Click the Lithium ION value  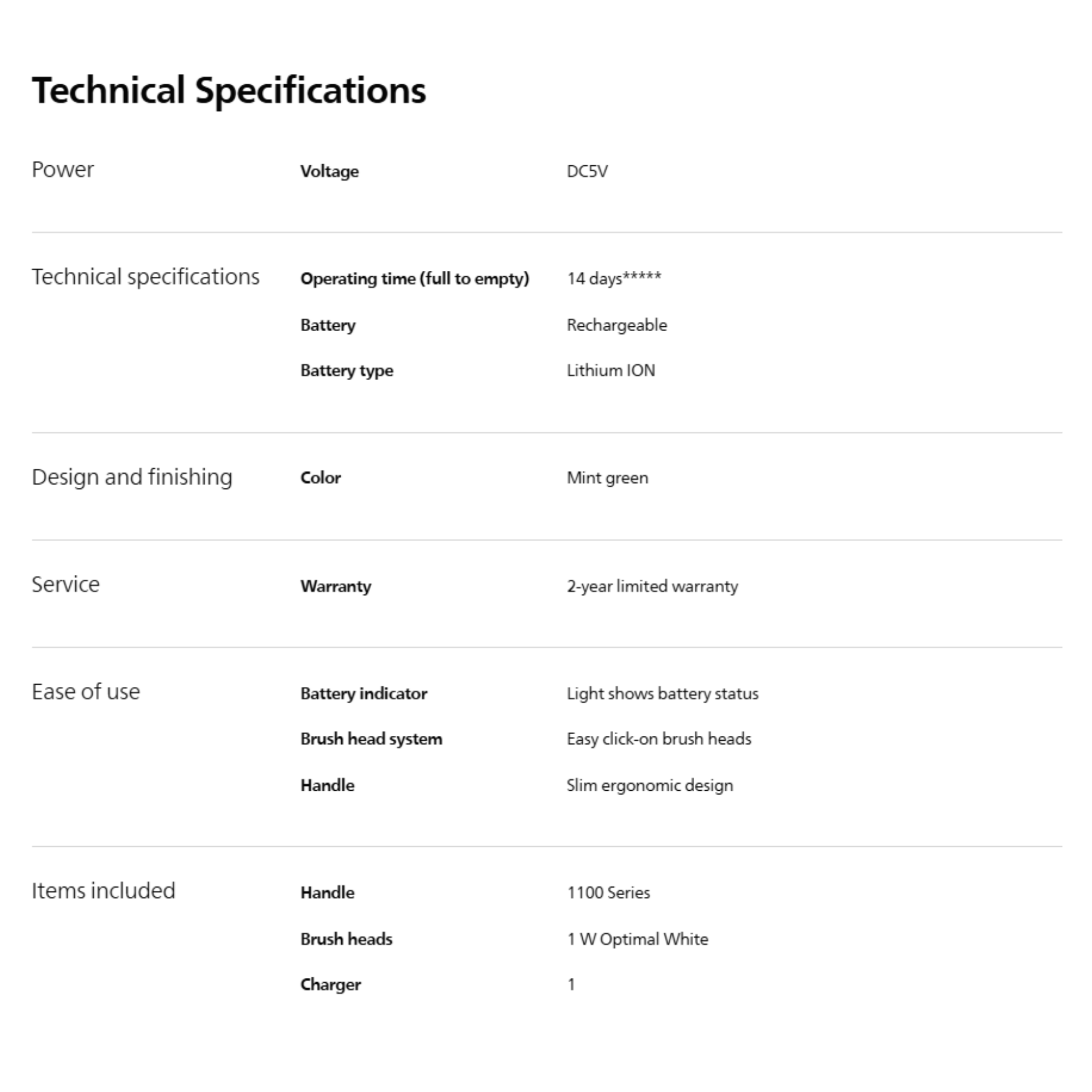[611, 371]
